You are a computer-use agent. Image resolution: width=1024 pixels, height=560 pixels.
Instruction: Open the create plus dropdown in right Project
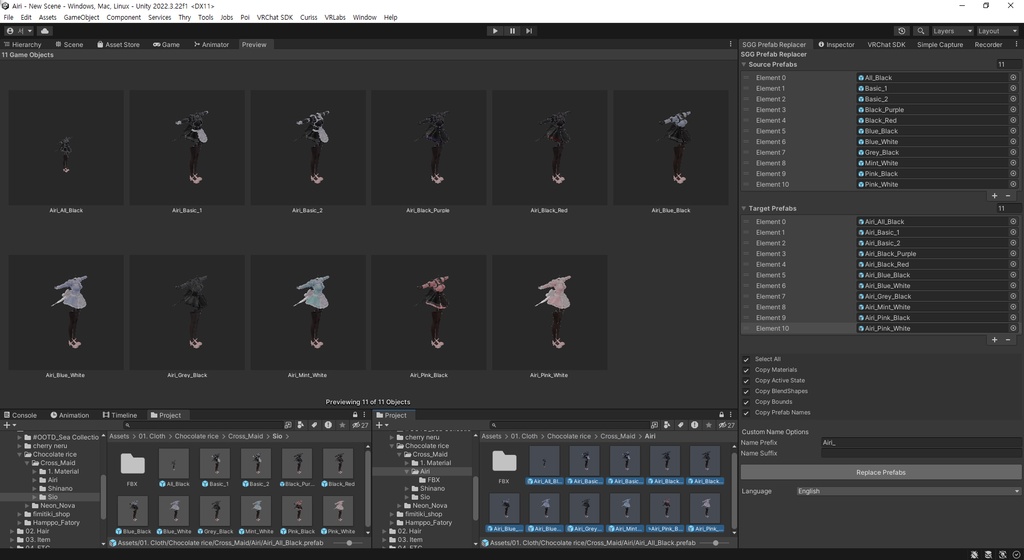[381, 425]
